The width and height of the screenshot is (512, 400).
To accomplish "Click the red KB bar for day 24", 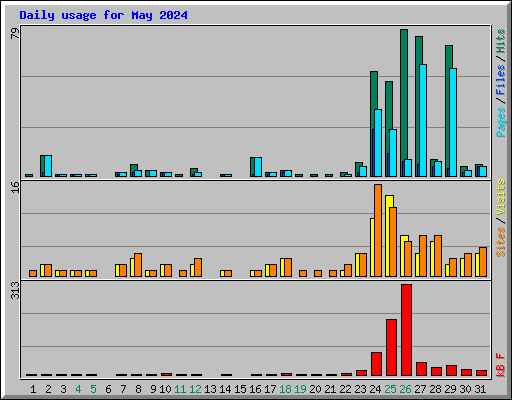I will (376, 364).
